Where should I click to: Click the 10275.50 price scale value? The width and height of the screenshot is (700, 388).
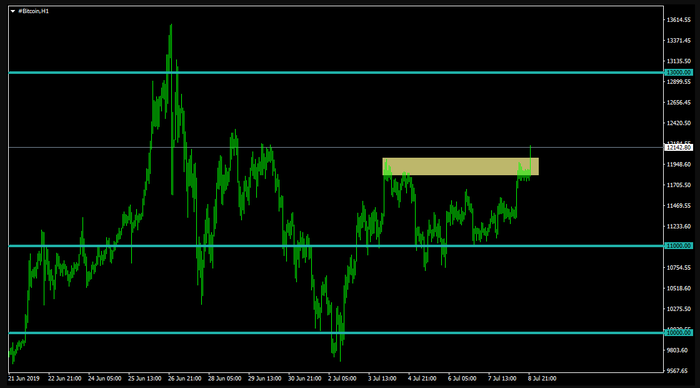[679, 309]
